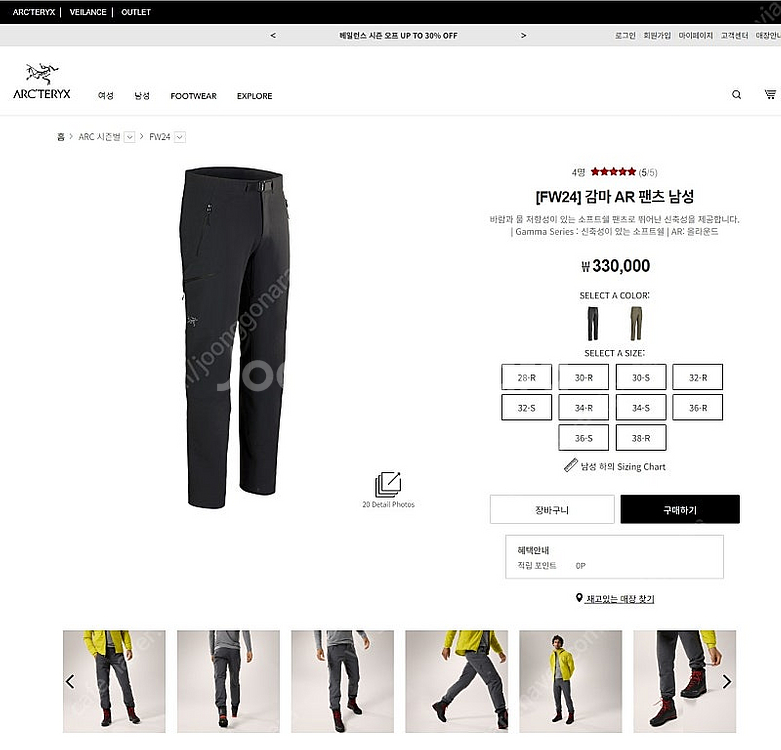Add to cart with 장바구니 button
Screen dimensions: 781x750
coord(552,509)
